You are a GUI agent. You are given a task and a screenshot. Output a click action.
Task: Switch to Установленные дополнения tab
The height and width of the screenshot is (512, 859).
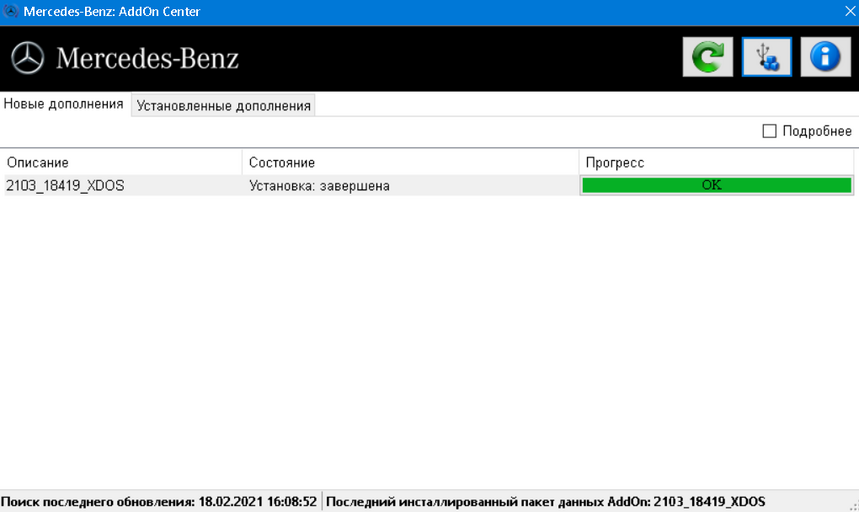point(223,105)
